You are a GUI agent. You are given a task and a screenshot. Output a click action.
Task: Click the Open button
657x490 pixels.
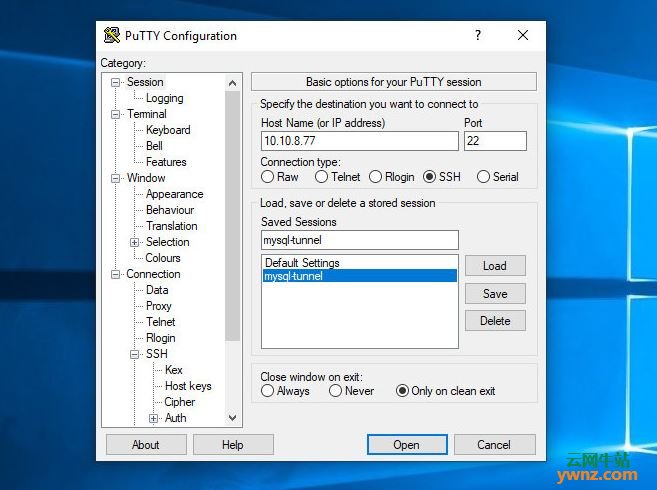point(407,445)
